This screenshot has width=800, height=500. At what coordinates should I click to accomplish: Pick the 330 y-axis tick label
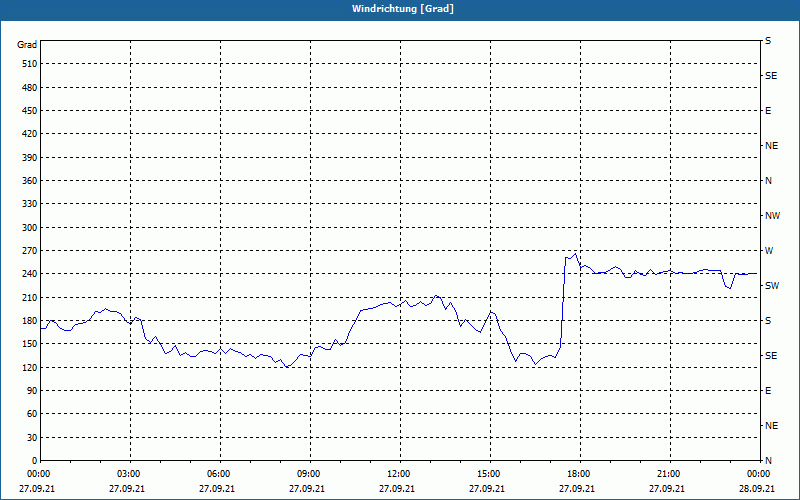click(x=29, y=204)
